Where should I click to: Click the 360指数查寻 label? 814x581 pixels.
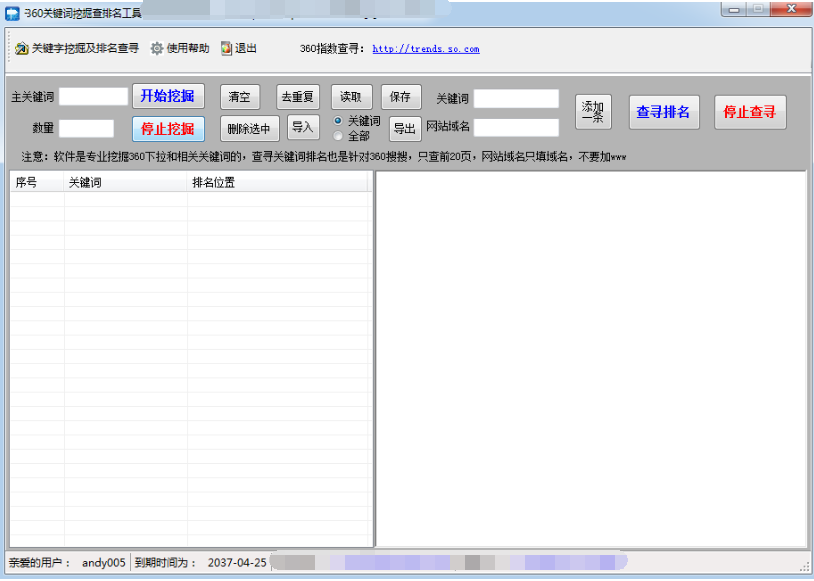[x=332, y=49]
